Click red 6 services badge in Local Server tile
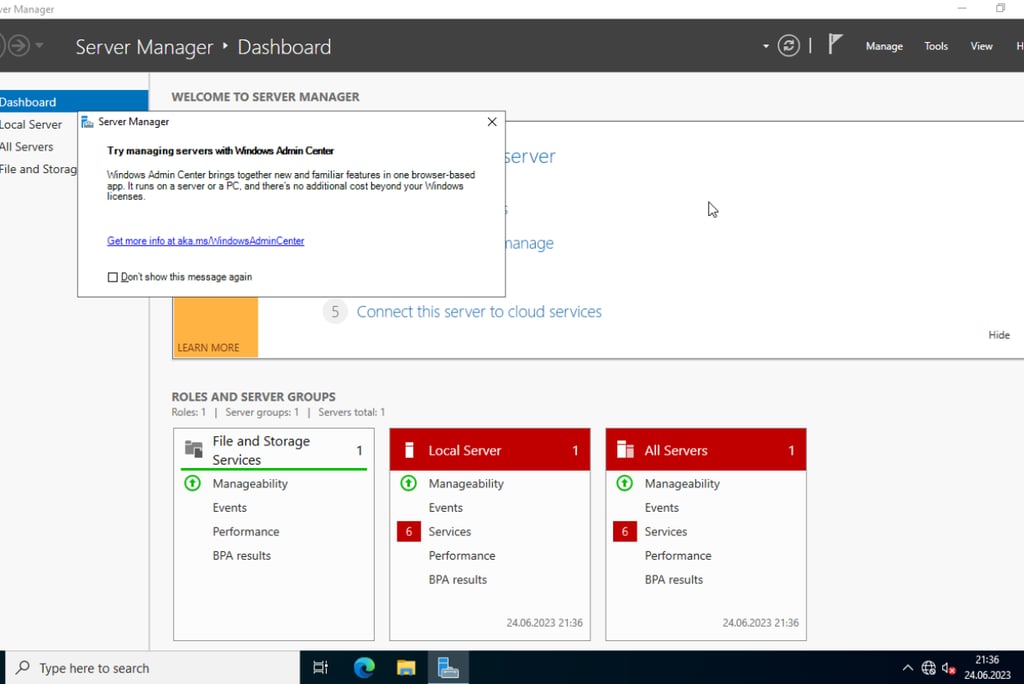The width and height of the screenshot is (1024, 684). click(x=409, y=532)
